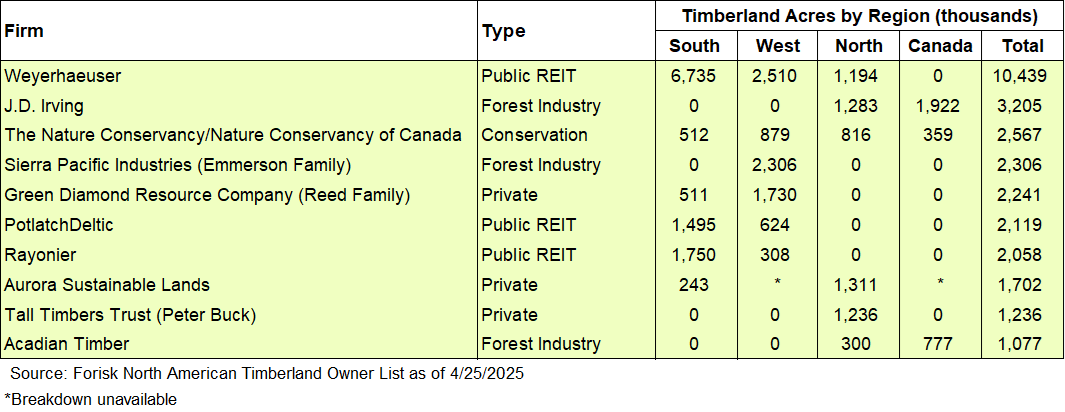Click the Type column header
This screenshot has height=412, width=1065.
(503, 30)
